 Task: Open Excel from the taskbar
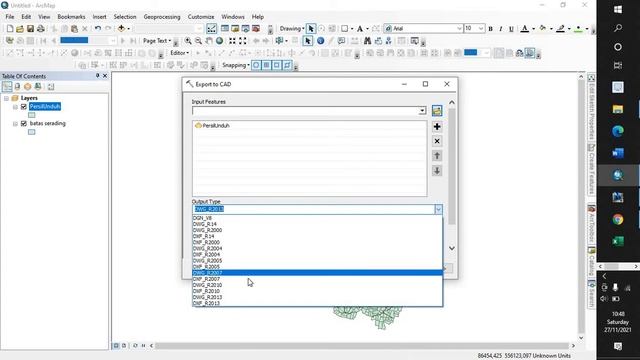pyautogui.click(x=618, y=241)
